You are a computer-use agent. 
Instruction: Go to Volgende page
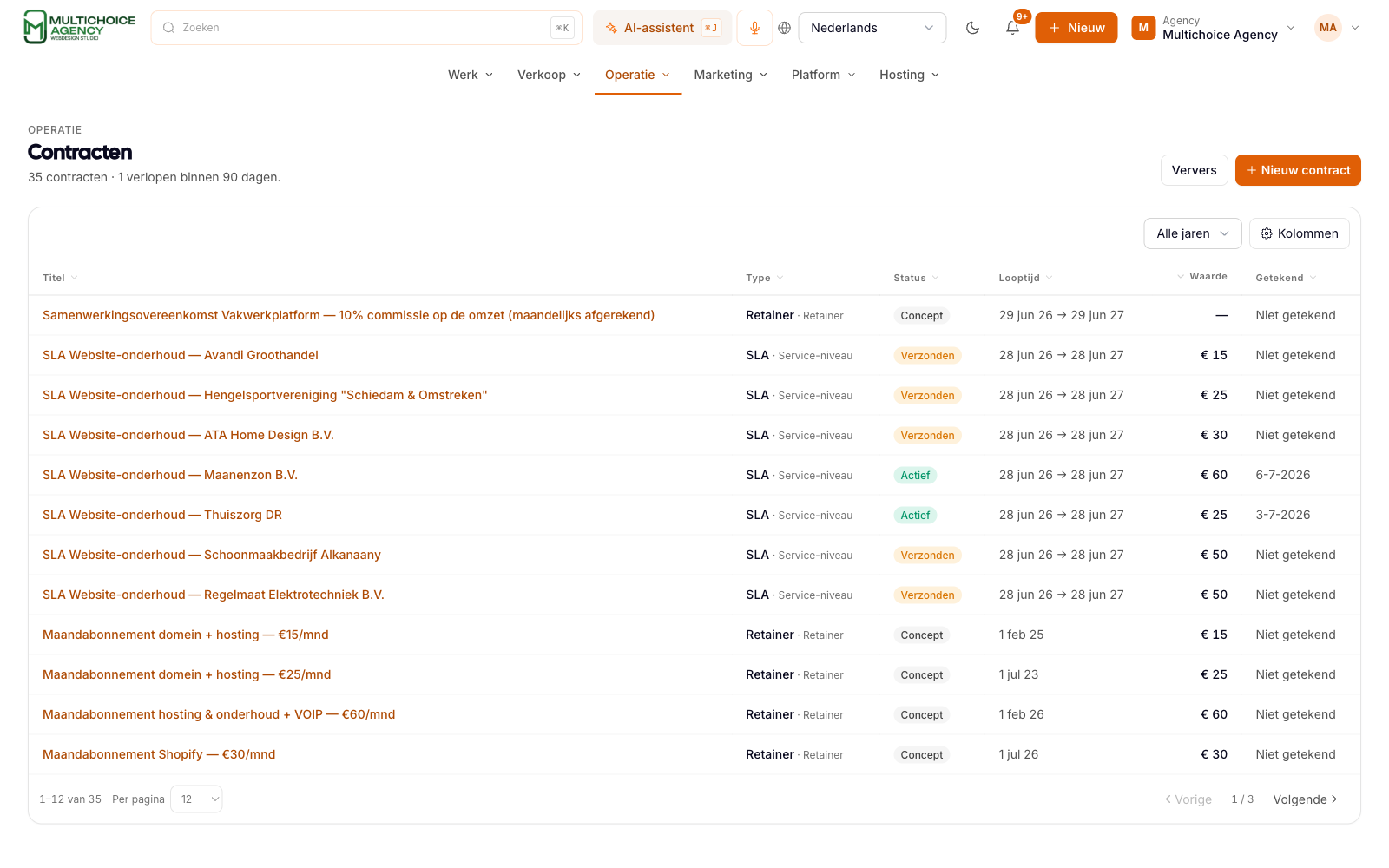[x=1305, y=799]
